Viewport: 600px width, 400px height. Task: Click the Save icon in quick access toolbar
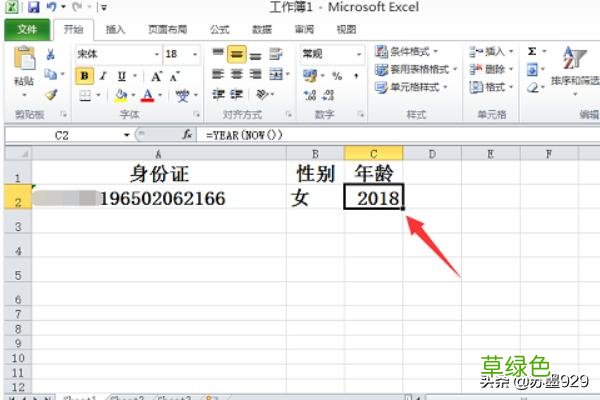pyautogui.click(x=33, y=8)
